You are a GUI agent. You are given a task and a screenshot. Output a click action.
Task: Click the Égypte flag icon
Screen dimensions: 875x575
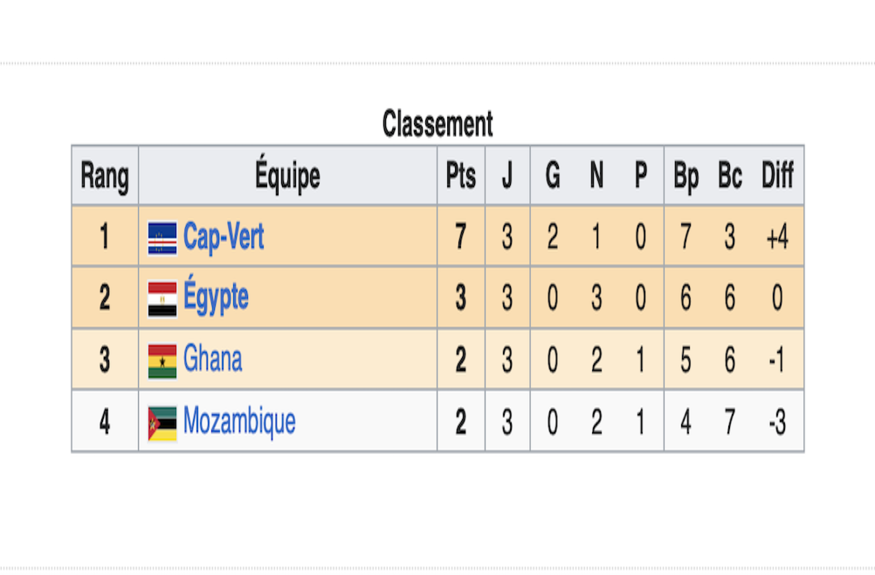tap(162, 299)
